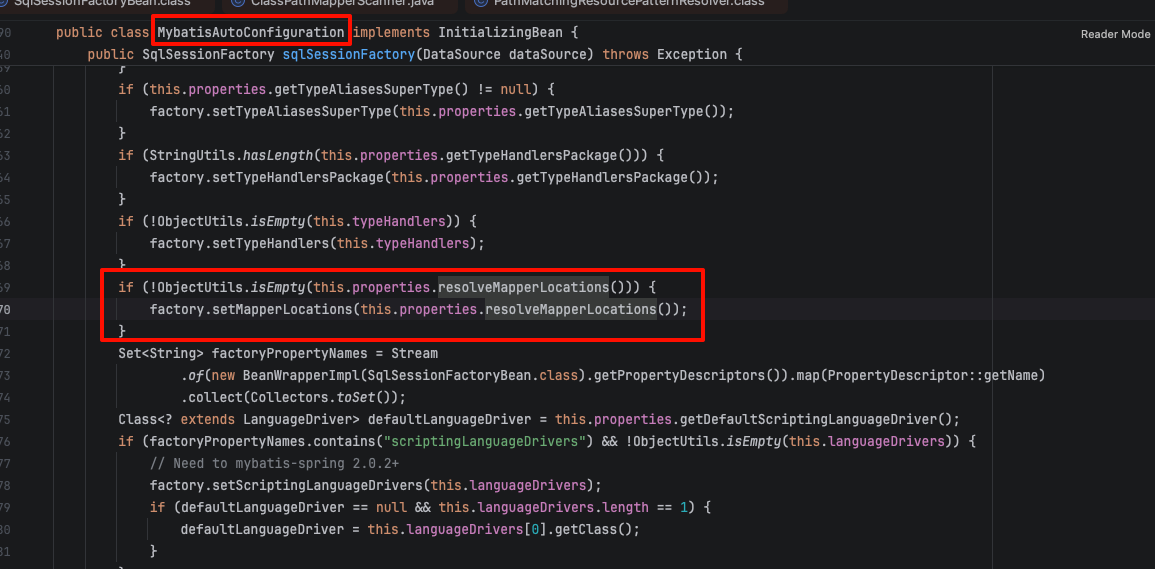Toggle Reader Mode in the editor

click(1115, 35)
